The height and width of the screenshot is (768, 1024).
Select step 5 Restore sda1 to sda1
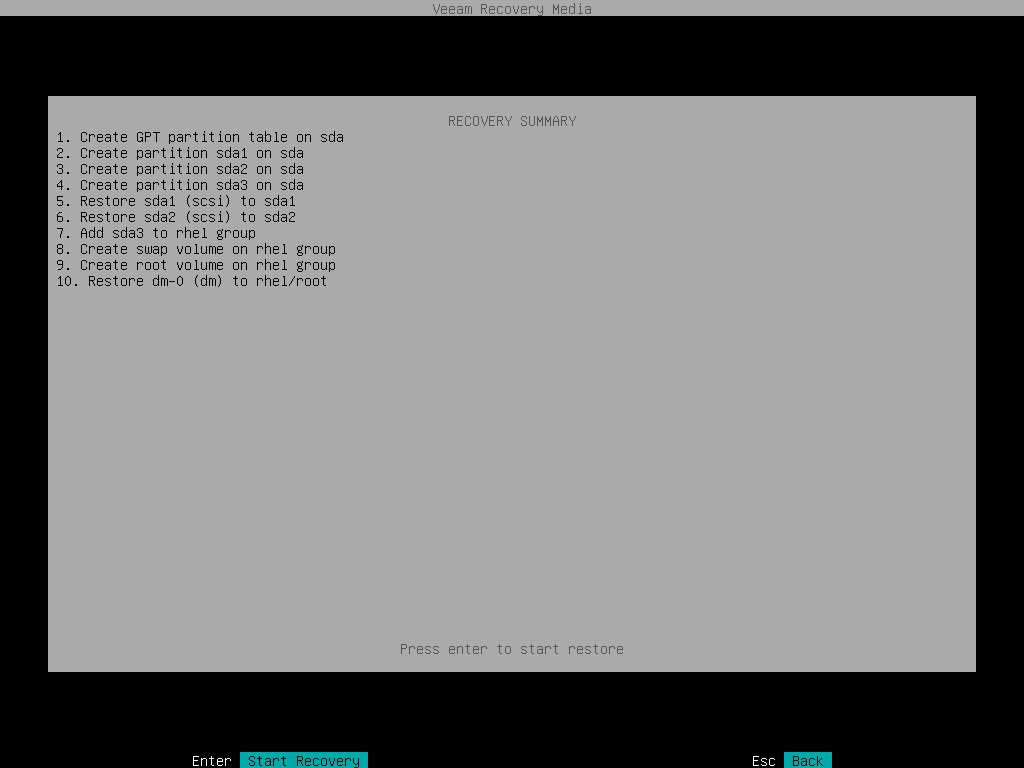[176, 201]
